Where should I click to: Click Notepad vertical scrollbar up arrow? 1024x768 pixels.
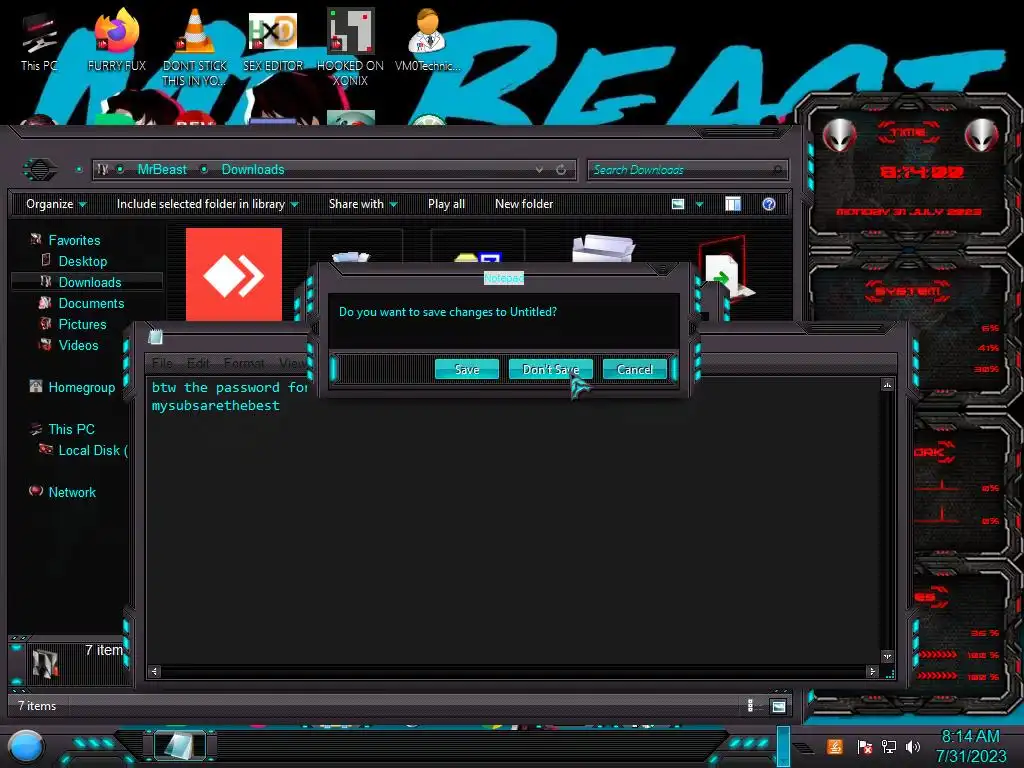[x=887, y=385]
